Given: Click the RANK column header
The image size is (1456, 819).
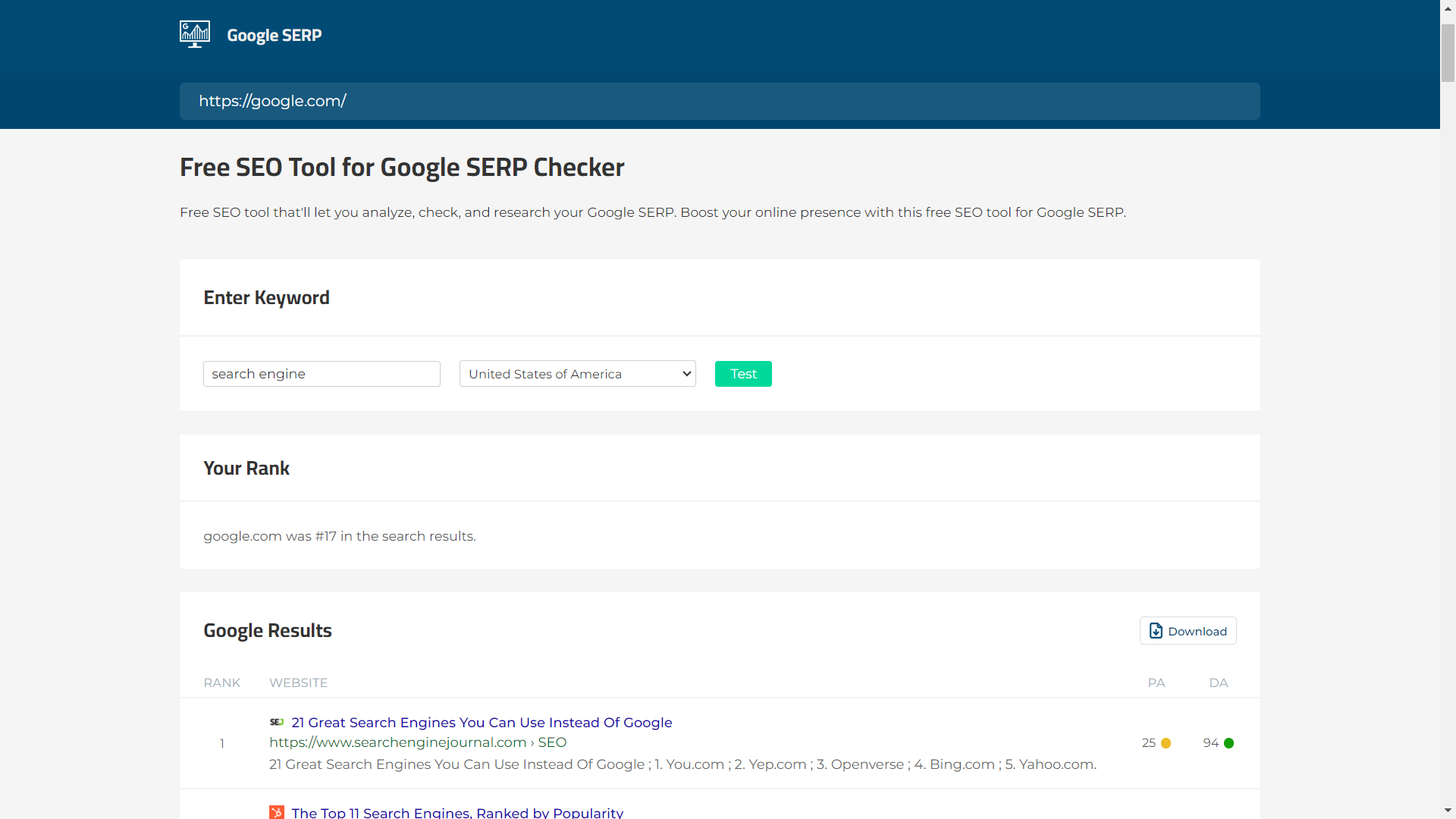Looking at the screenshot, I should pos(221,682).
